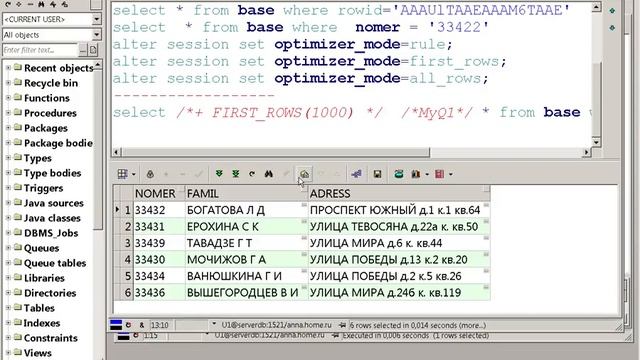Viewport: 640px width, 360px height.
Task: Click the post changes checkmark icon
Action: [199, 174]
